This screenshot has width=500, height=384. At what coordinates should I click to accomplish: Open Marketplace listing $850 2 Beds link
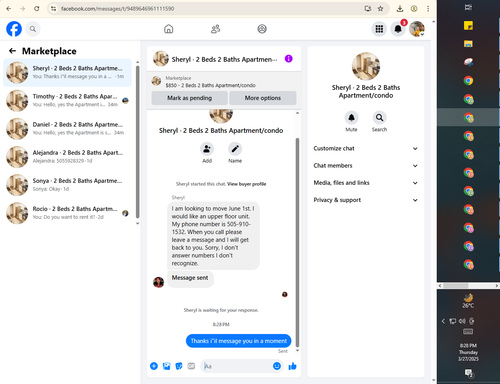coord(210,85)
